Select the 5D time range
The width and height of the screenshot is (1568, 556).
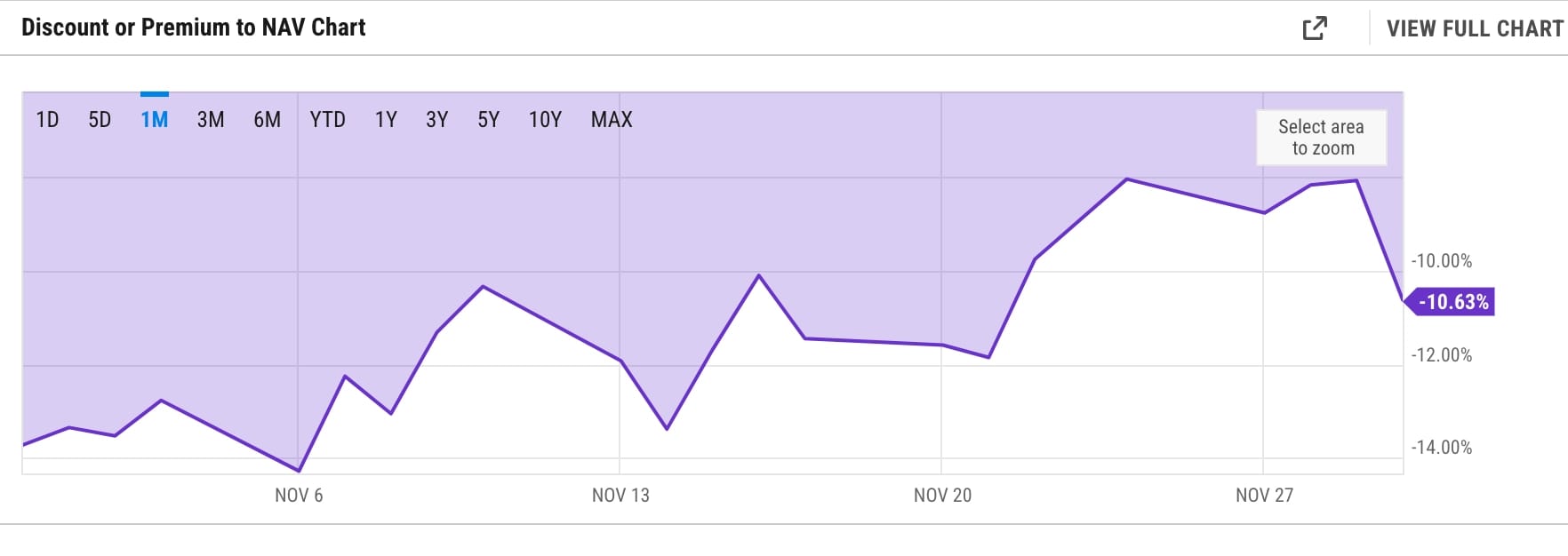(100, 119)
